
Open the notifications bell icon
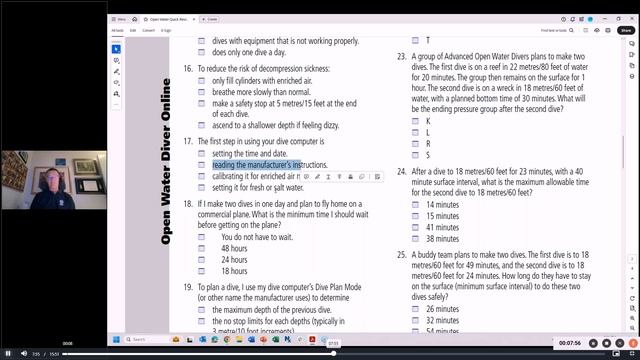click(x=572, y=19)
